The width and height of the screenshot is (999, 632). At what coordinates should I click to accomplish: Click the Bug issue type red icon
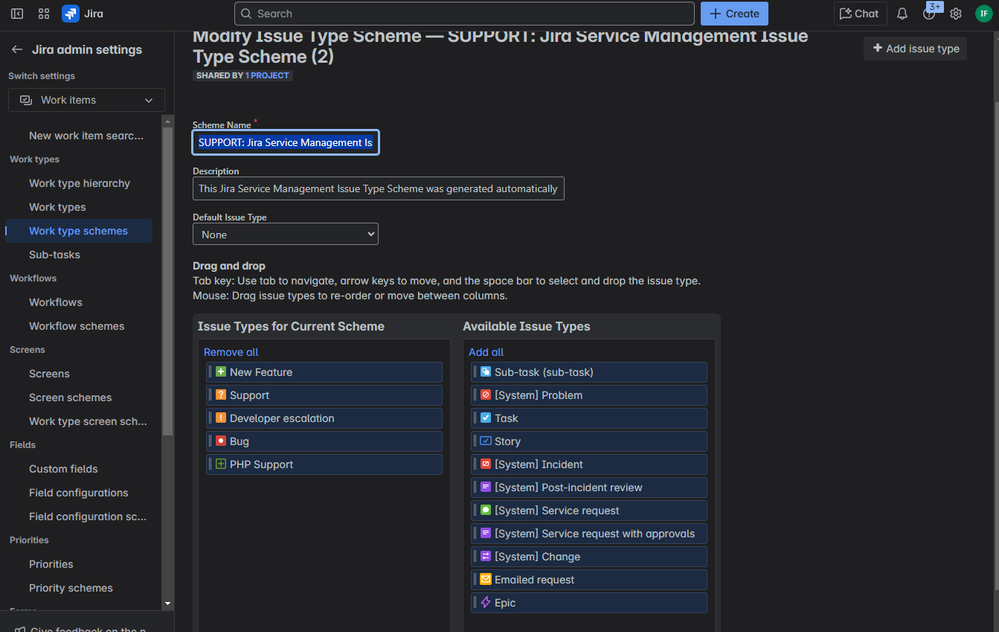point(221,441)
